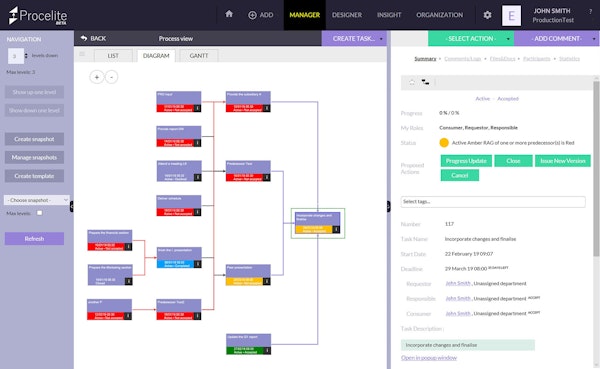
Task: Open the ORGANIZATION menu
Action: point(440,15)
